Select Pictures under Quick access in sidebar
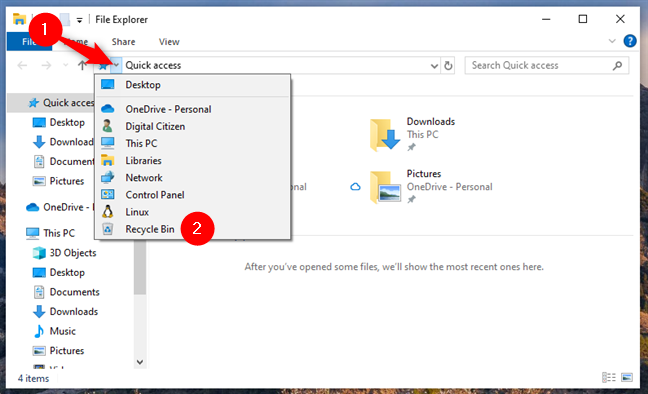The width and height of the screenshot is (648, 394). click(67, 181)
